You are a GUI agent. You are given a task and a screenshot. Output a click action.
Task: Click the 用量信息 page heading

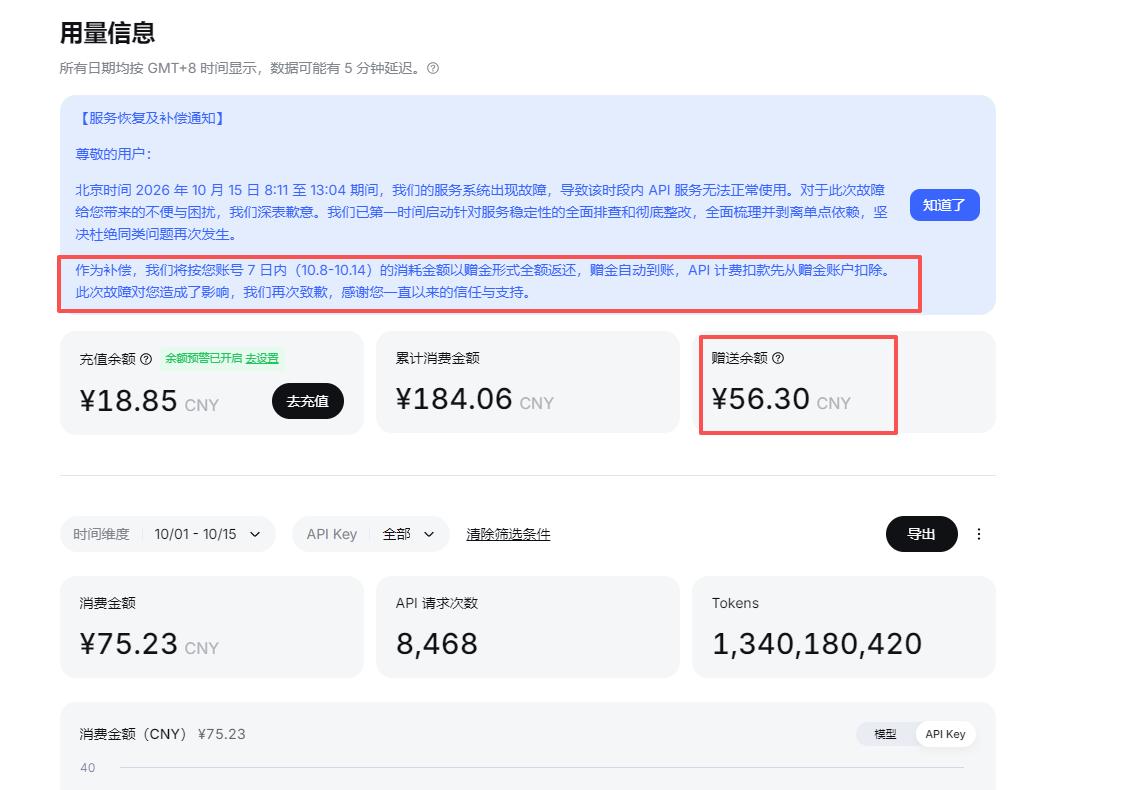(107, 34)
